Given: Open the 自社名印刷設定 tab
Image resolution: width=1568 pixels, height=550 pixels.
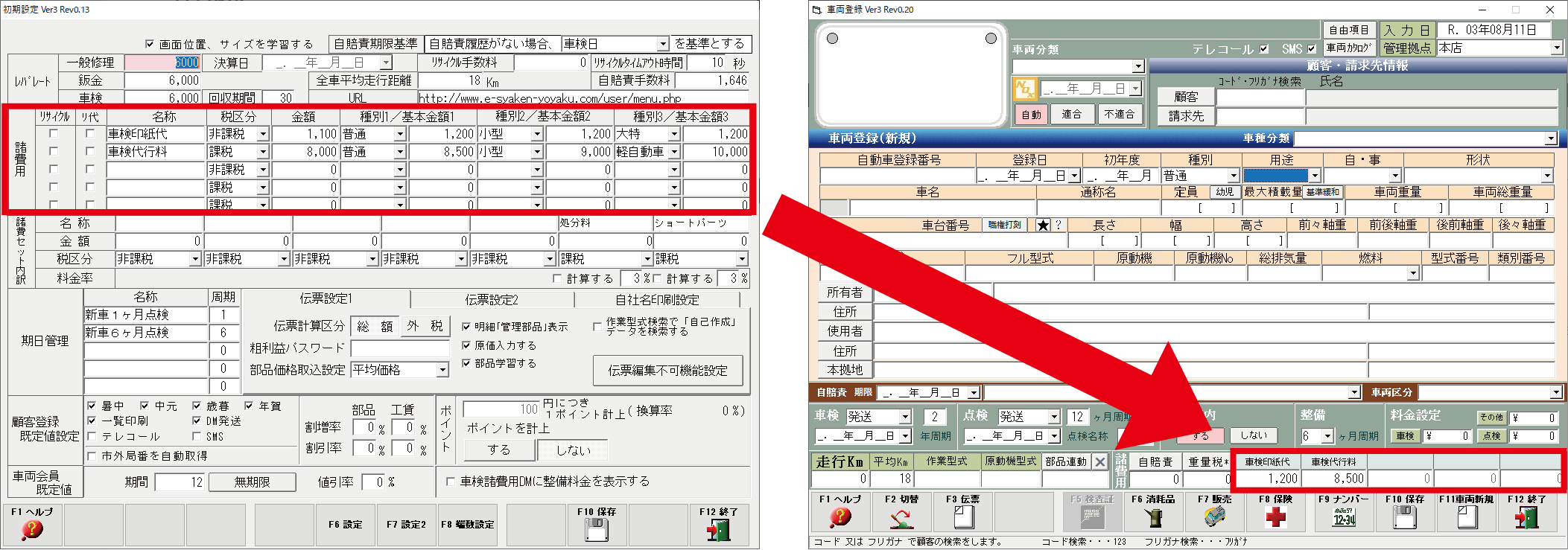Looking at the screenshot, I should point(657,299).
